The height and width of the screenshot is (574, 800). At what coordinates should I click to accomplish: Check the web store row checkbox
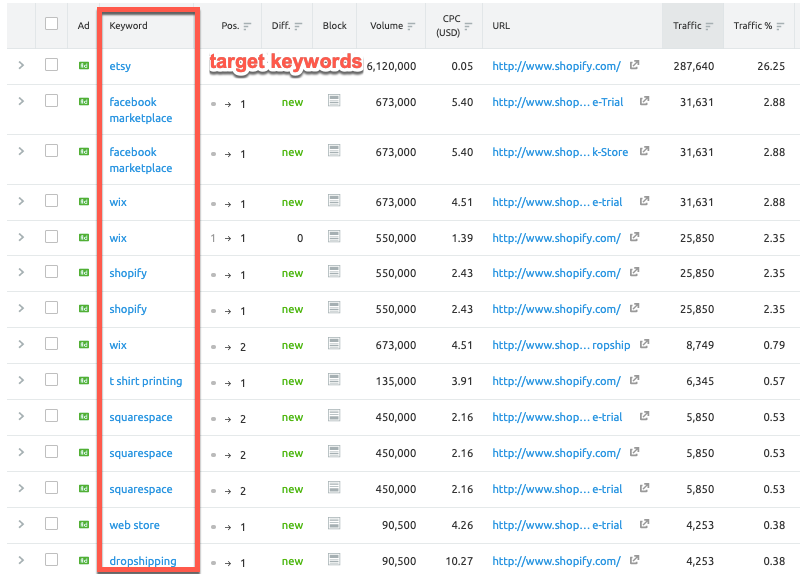click(x=52, y=523)
